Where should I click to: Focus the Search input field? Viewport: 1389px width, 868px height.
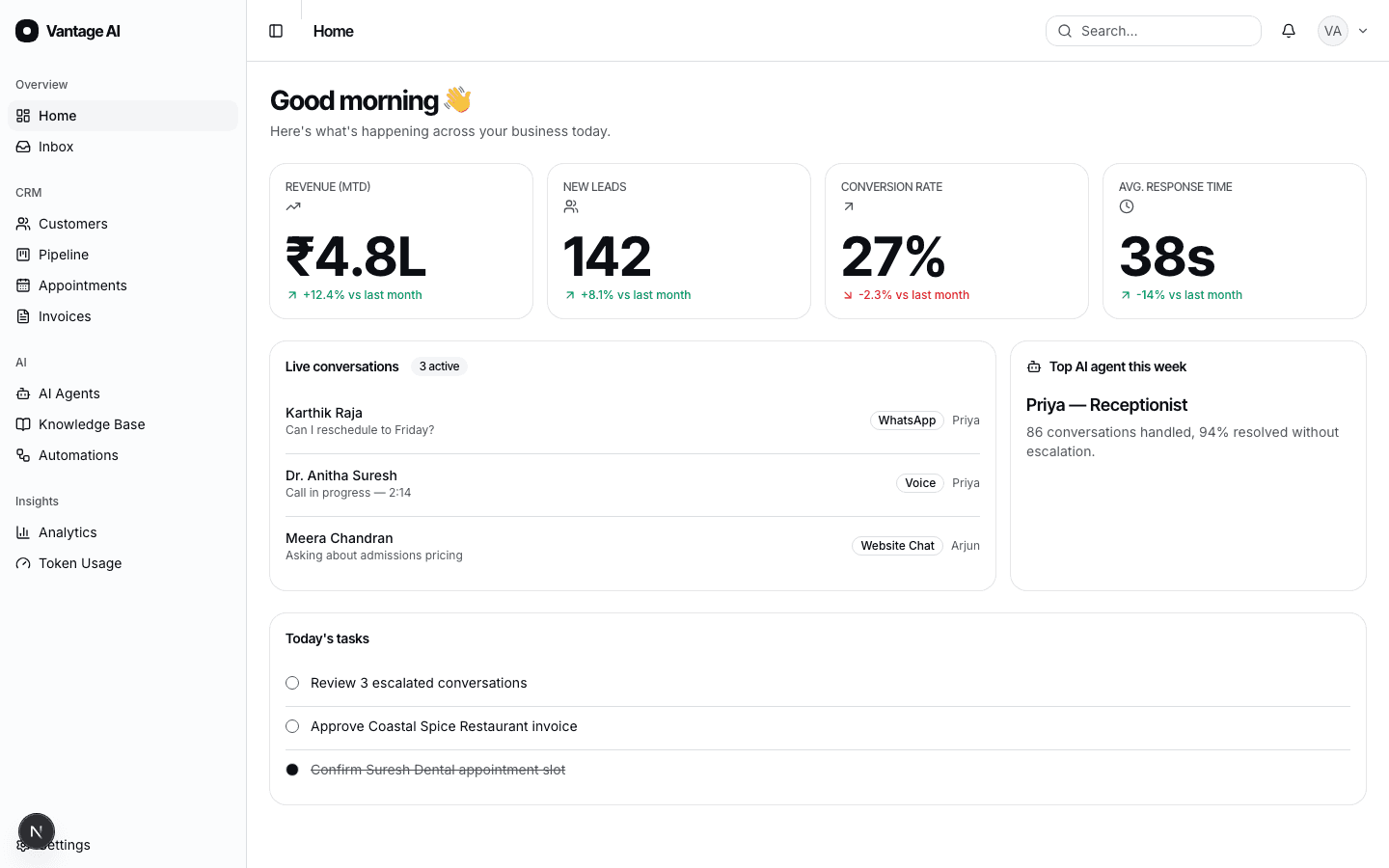click(1154, 31)
